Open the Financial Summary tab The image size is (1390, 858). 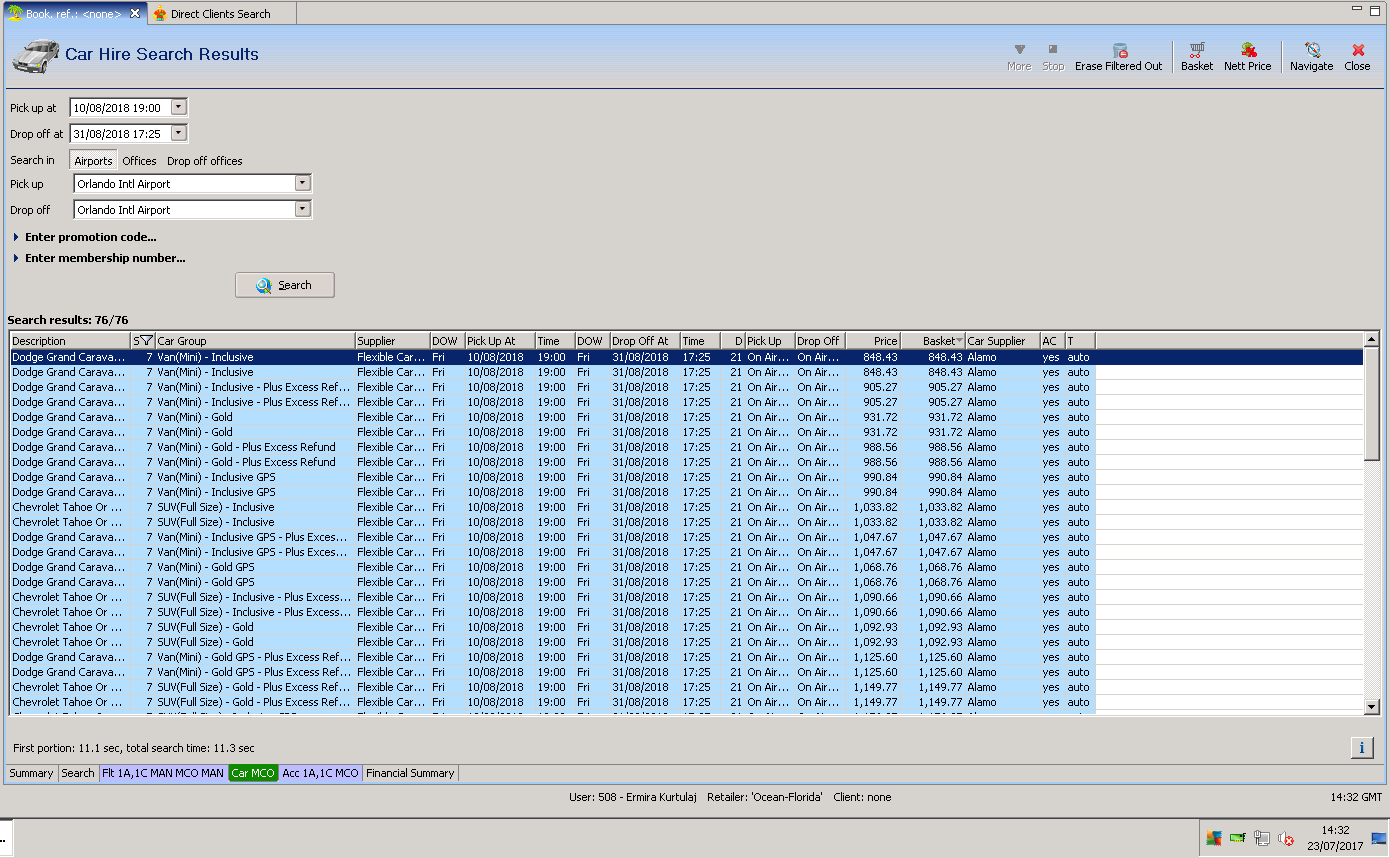pos(410,773)
